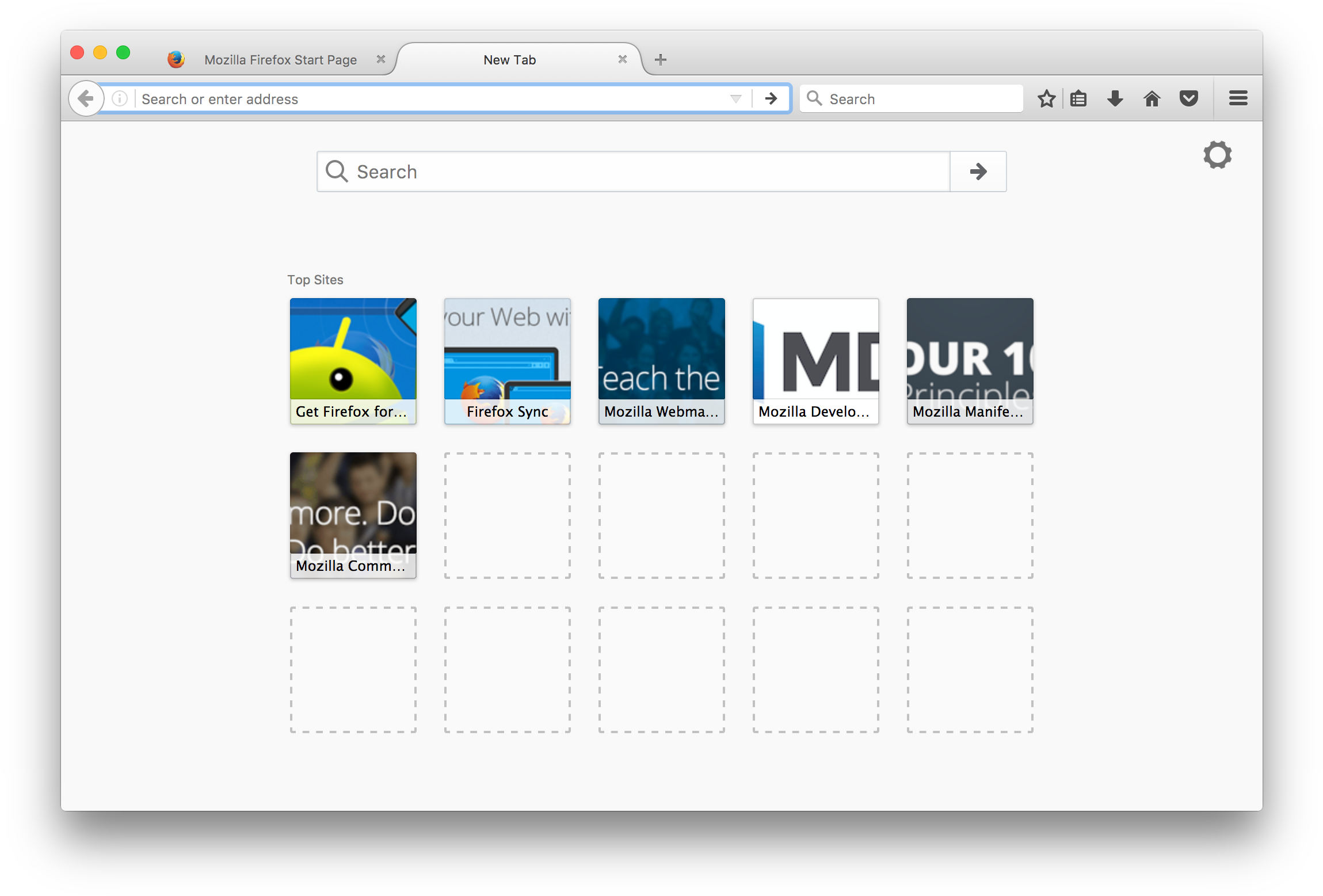Viewport: 1323px width, 896px height.
Task: Open the Mozilla Webmaker tile
Action: click(x=662, y=361)
